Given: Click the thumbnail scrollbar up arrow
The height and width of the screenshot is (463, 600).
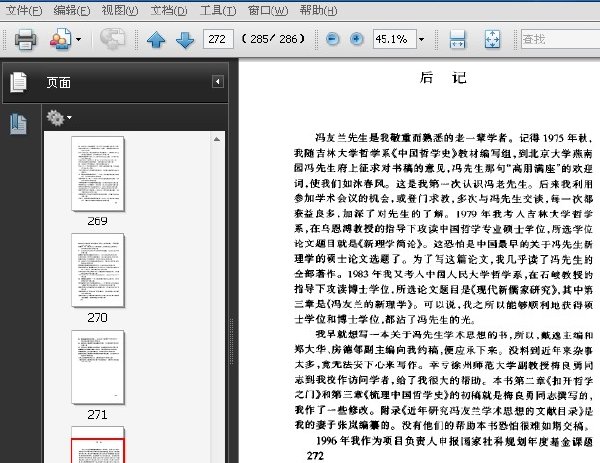Looking at the screenshot, I should pyautogui.click(x=217, y=139).
